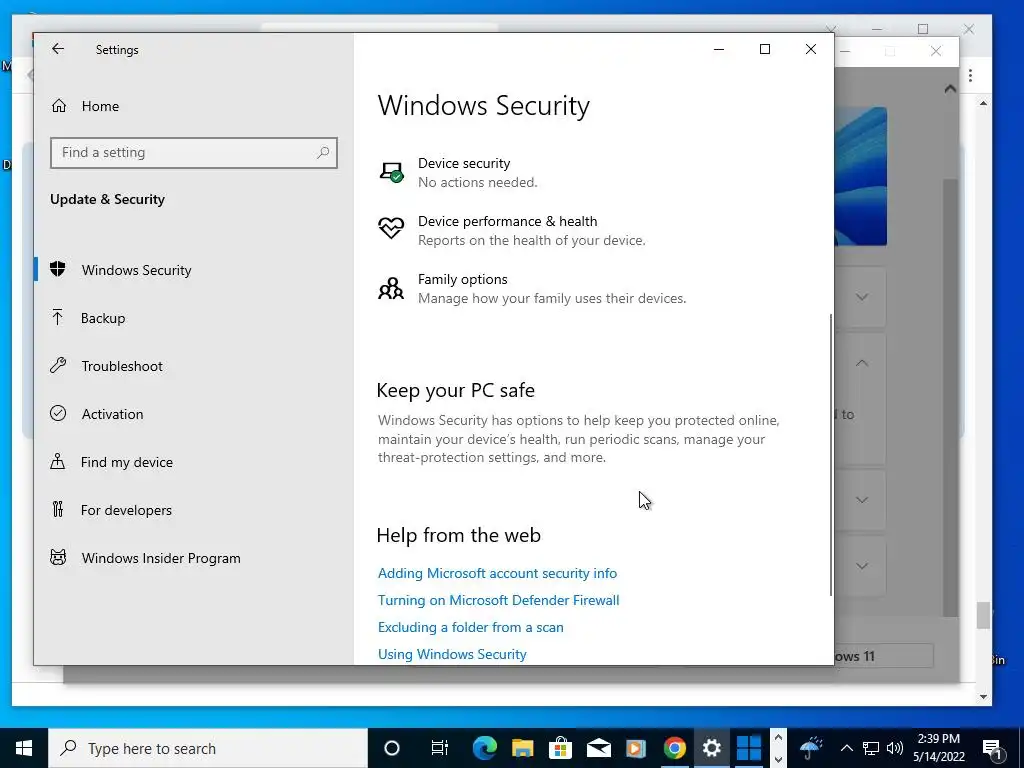Click the Settings window vertical scrollbar
Image resolution: width=1024 pixels, height=768 pixels.
[x=831, y=455]
